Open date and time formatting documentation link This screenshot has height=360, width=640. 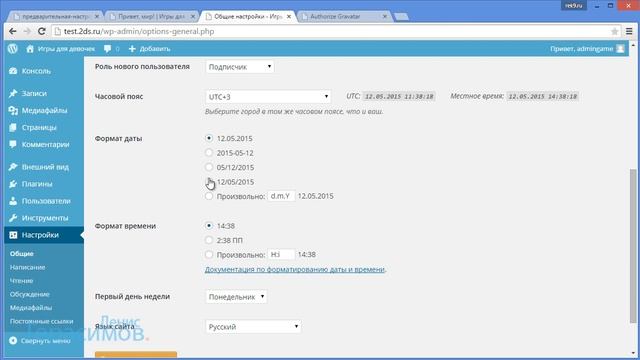click(x=295, y=269)
